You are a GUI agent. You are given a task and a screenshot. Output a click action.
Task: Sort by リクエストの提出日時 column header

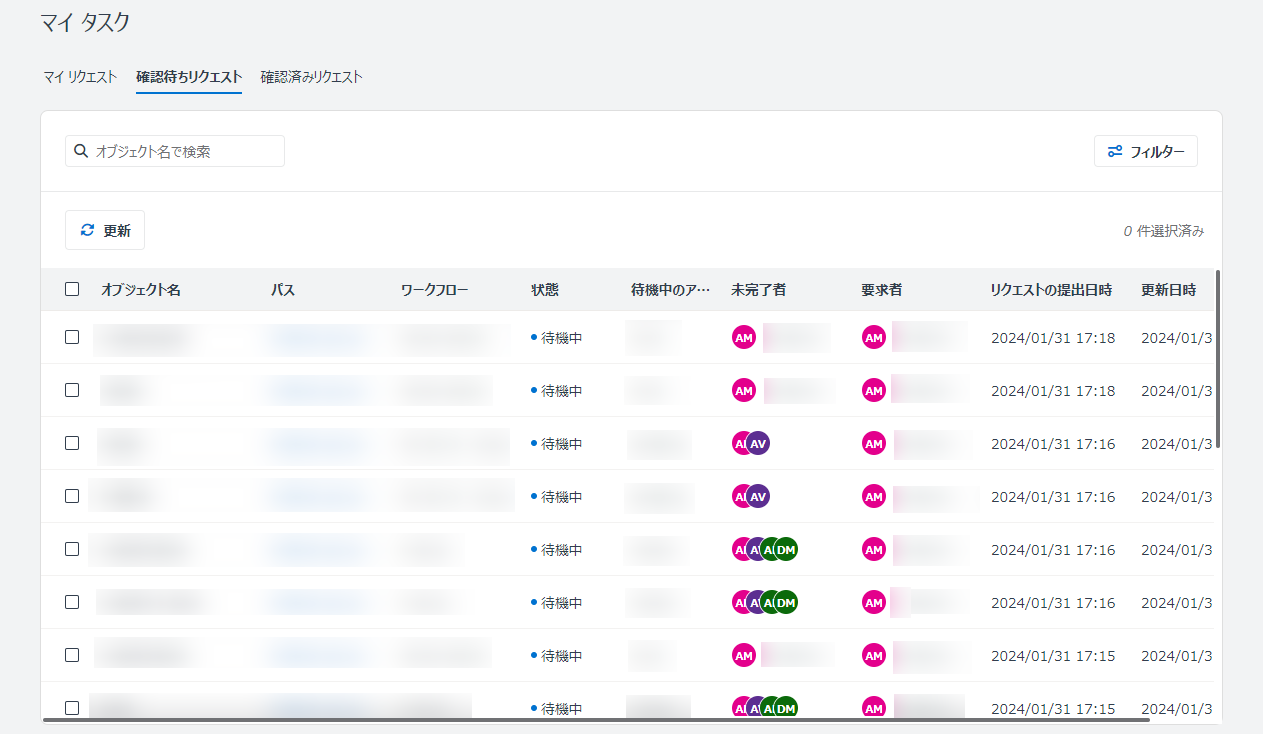pyautogui.click(x=1050, y=290)
